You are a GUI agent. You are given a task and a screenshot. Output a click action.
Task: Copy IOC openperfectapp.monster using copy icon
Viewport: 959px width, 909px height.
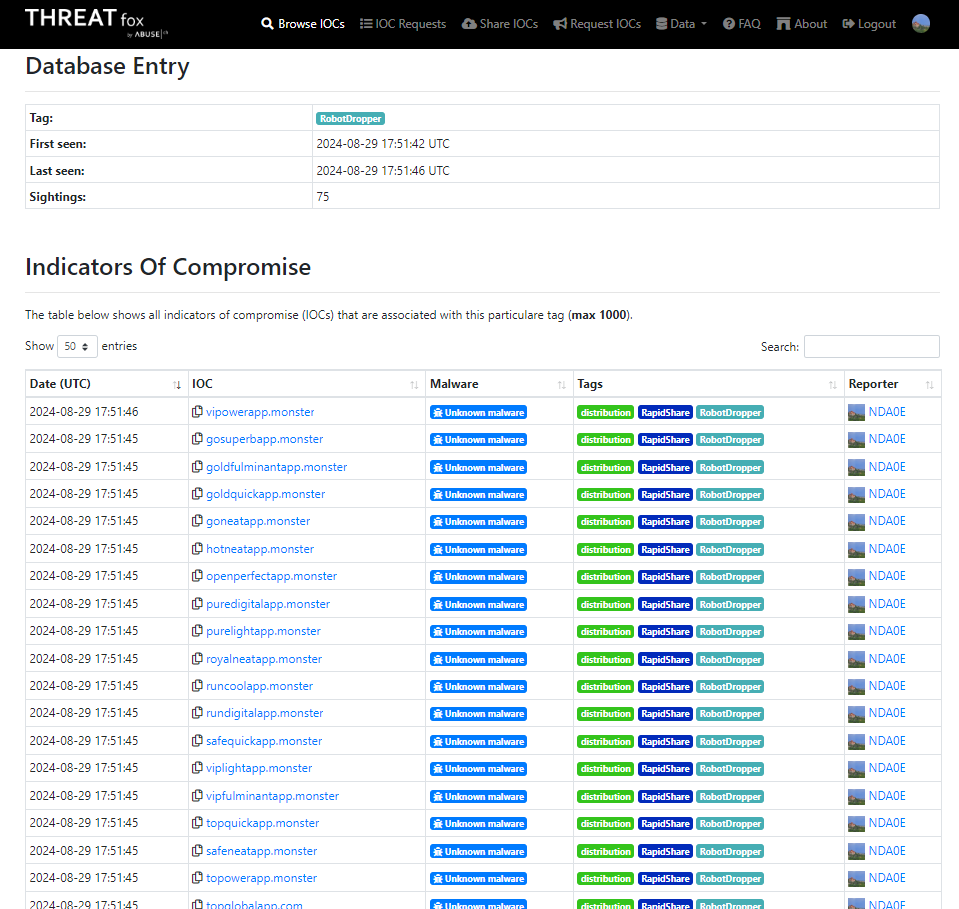point(197,576)
